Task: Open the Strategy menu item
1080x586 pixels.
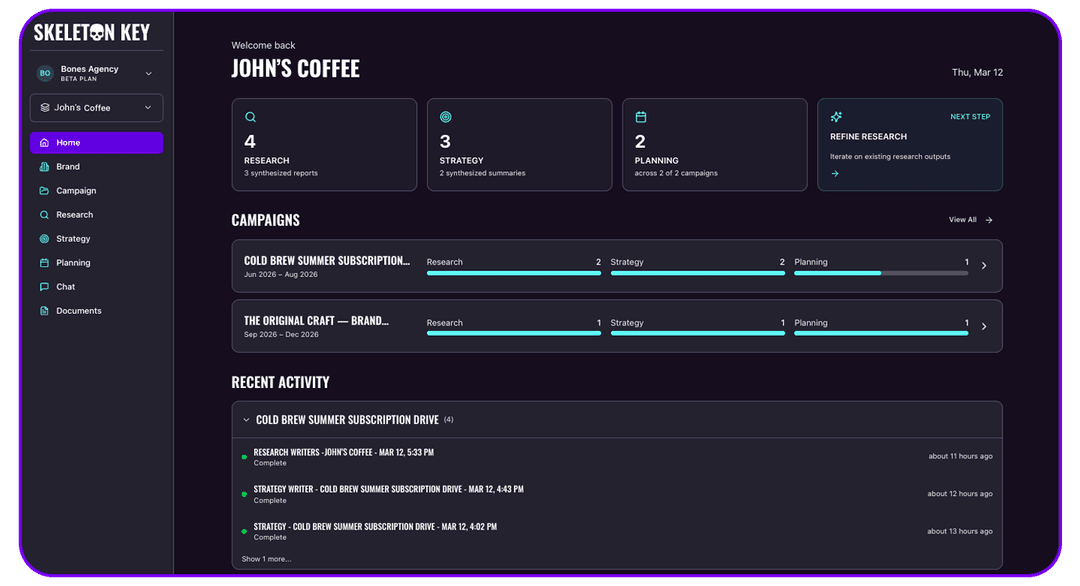Action: (x=96, y=239)
